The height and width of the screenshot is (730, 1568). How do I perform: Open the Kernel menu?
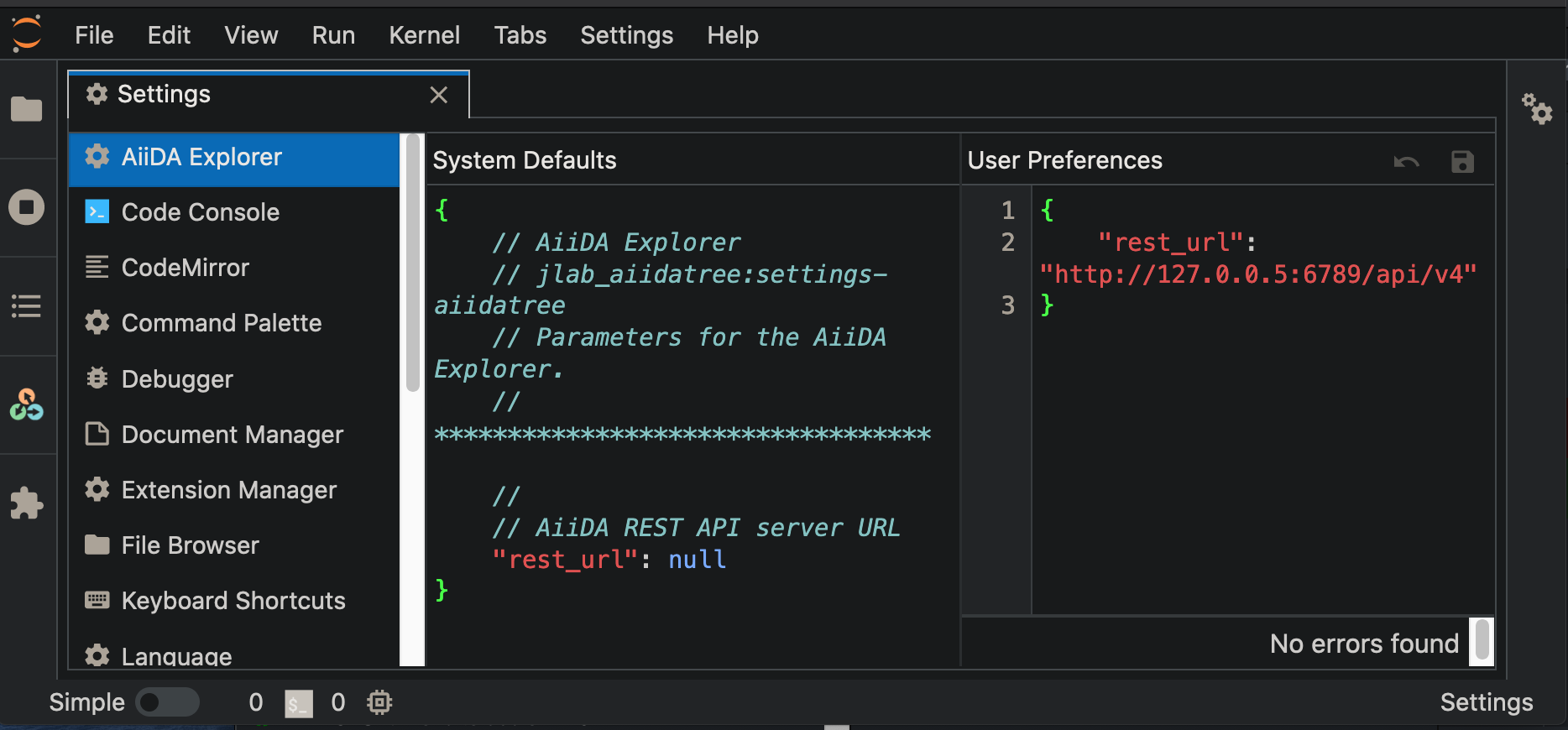[x=424, y=35]
